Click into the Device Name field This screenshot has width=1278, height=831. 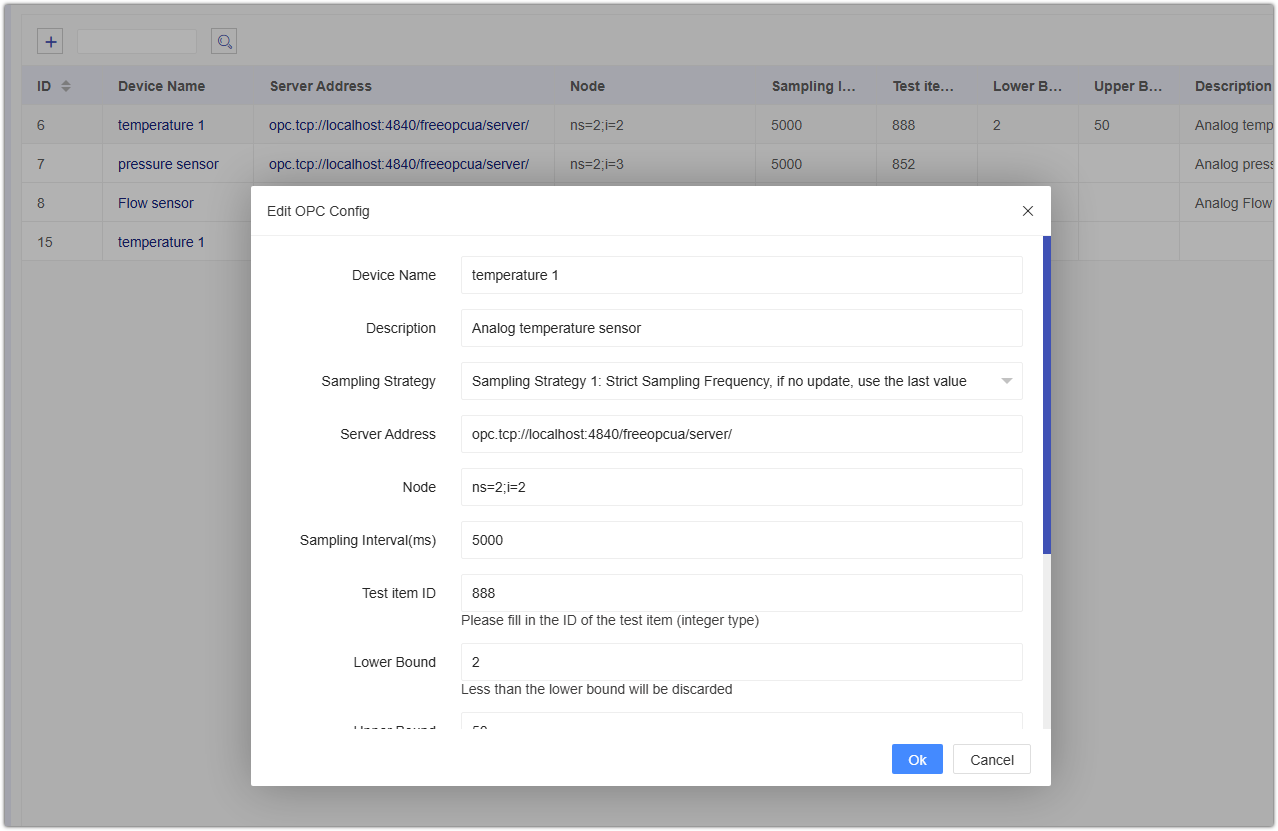(741, 275)
